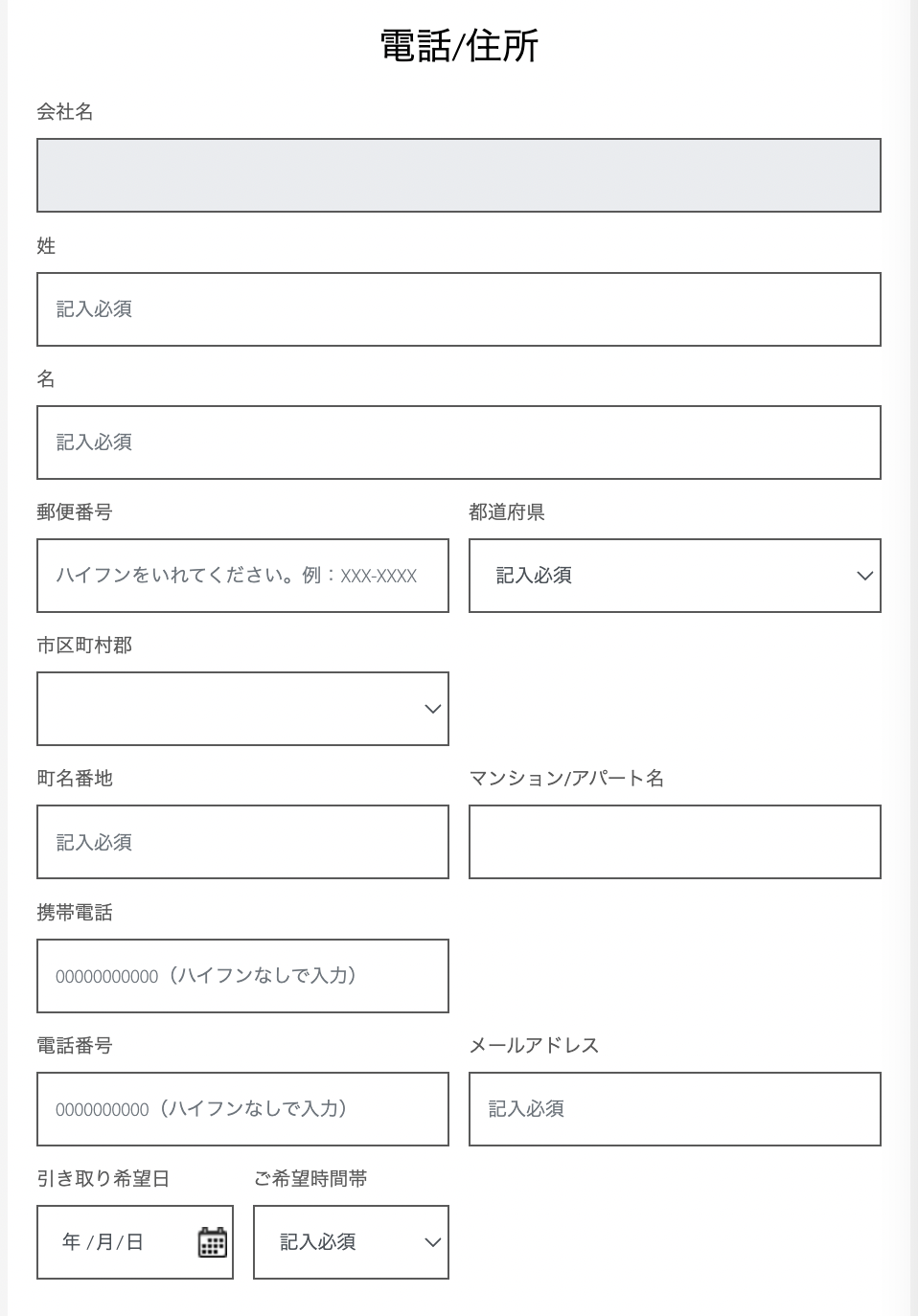
Task: Click the 市区町村郡 chevron arrow
Action: (x=432, y=709)
